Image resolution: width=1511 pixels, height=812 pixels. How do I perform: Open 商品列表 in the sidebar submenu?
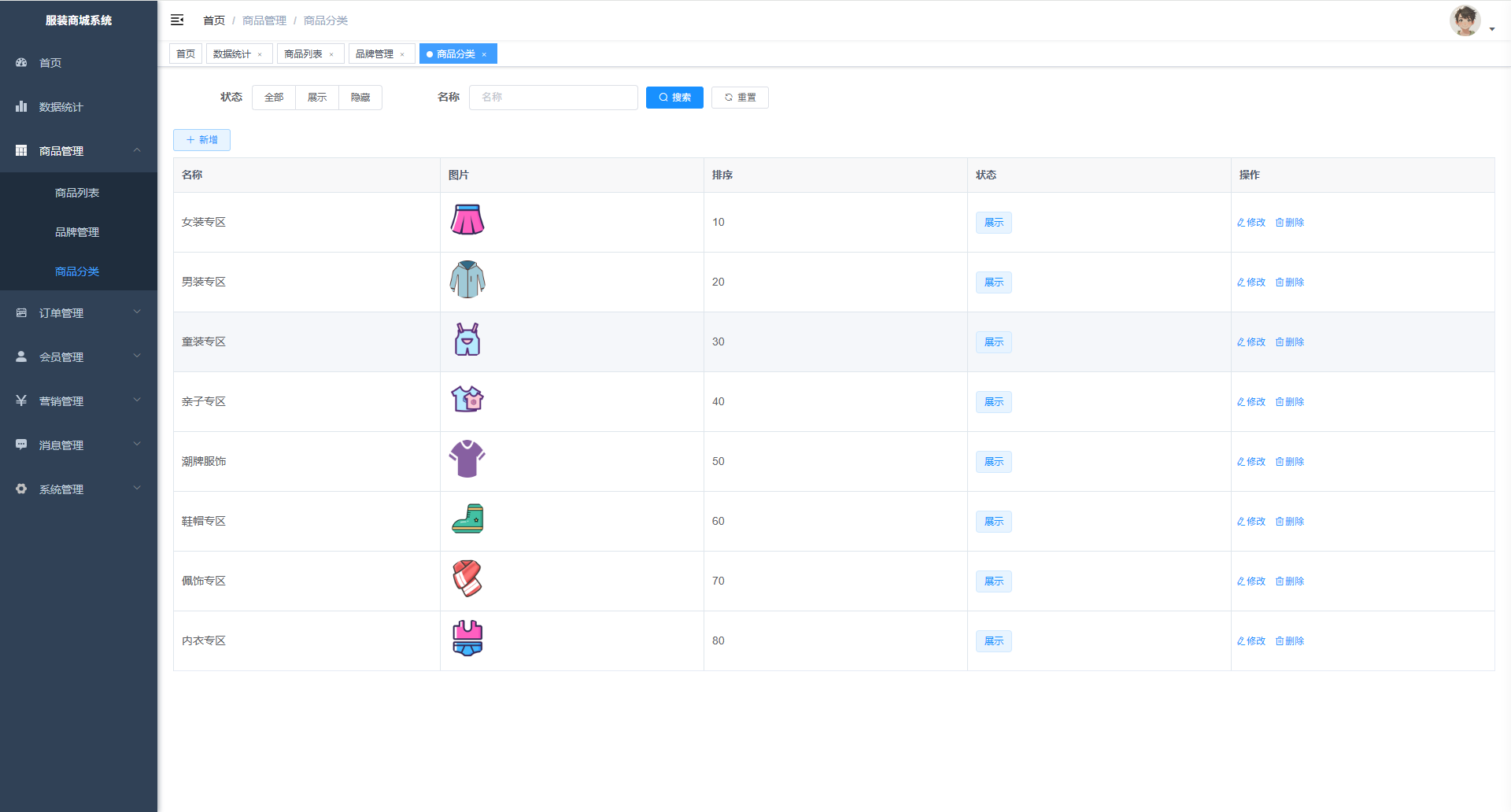click(77, 193)
